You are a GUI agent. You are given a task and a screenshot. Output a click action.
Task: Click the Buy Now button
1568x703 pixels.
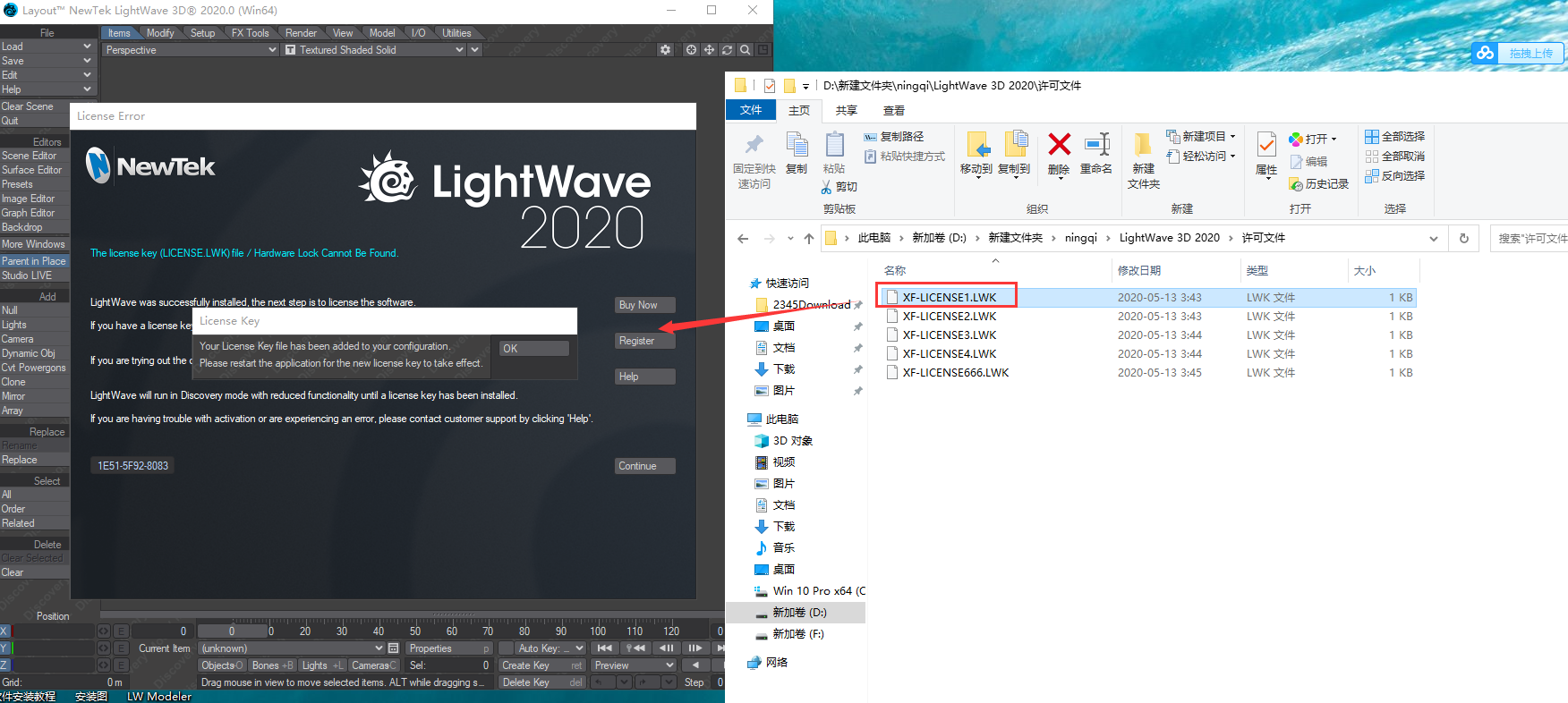click(644, 305)
